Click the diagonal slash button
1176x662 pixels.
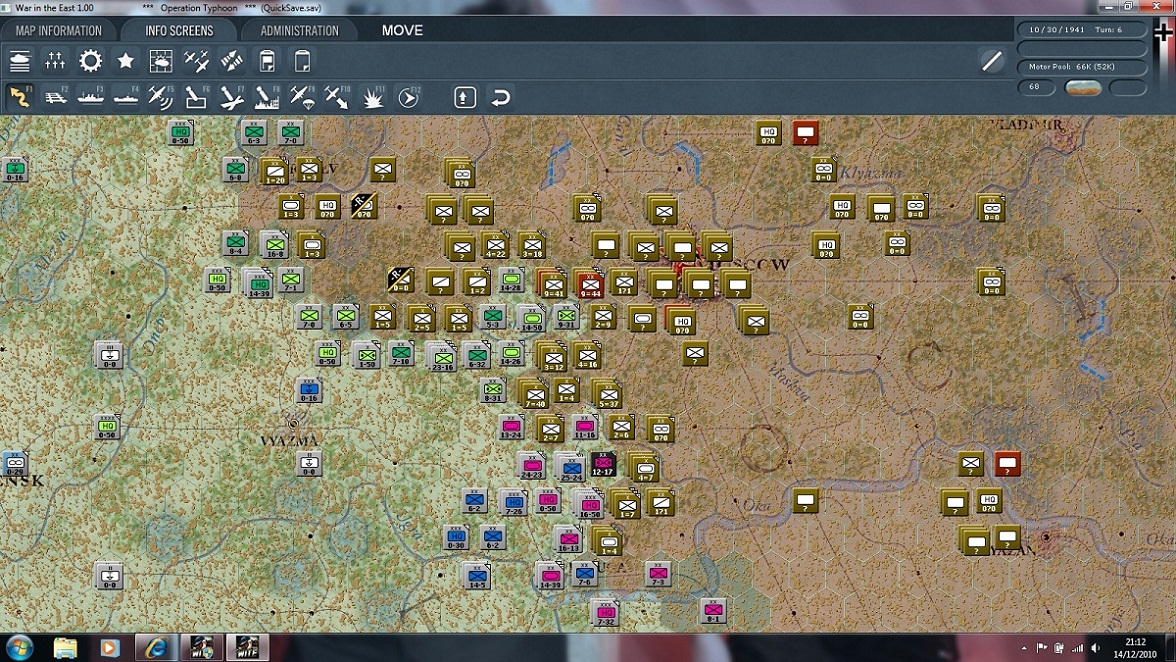[992, 61]
